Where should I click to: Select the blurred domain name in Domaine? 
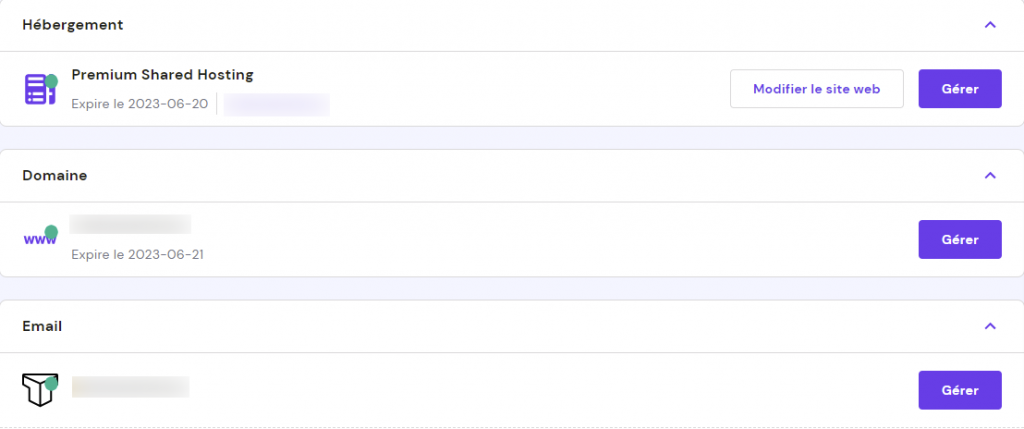[x=131, y=225]
